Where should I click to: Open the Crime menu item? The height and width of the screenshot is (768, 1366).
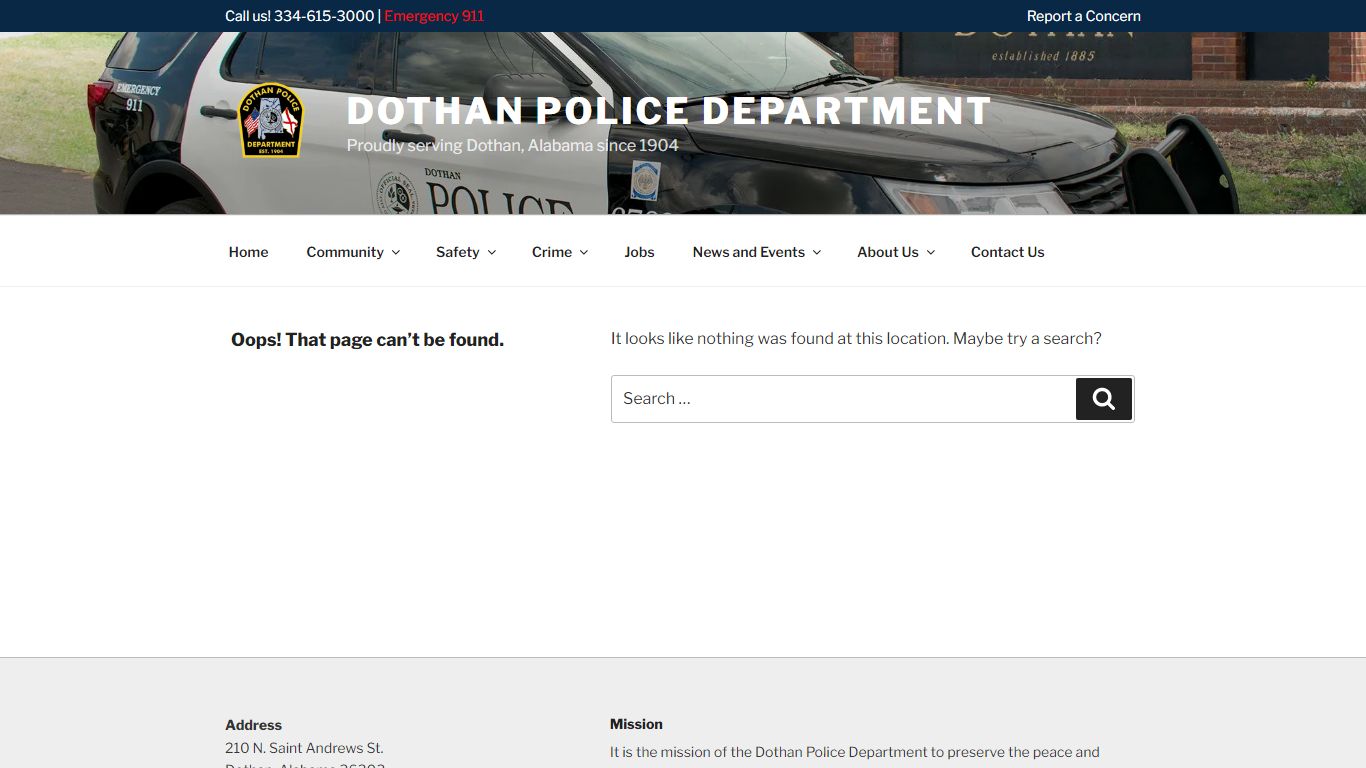pos(552,252)
